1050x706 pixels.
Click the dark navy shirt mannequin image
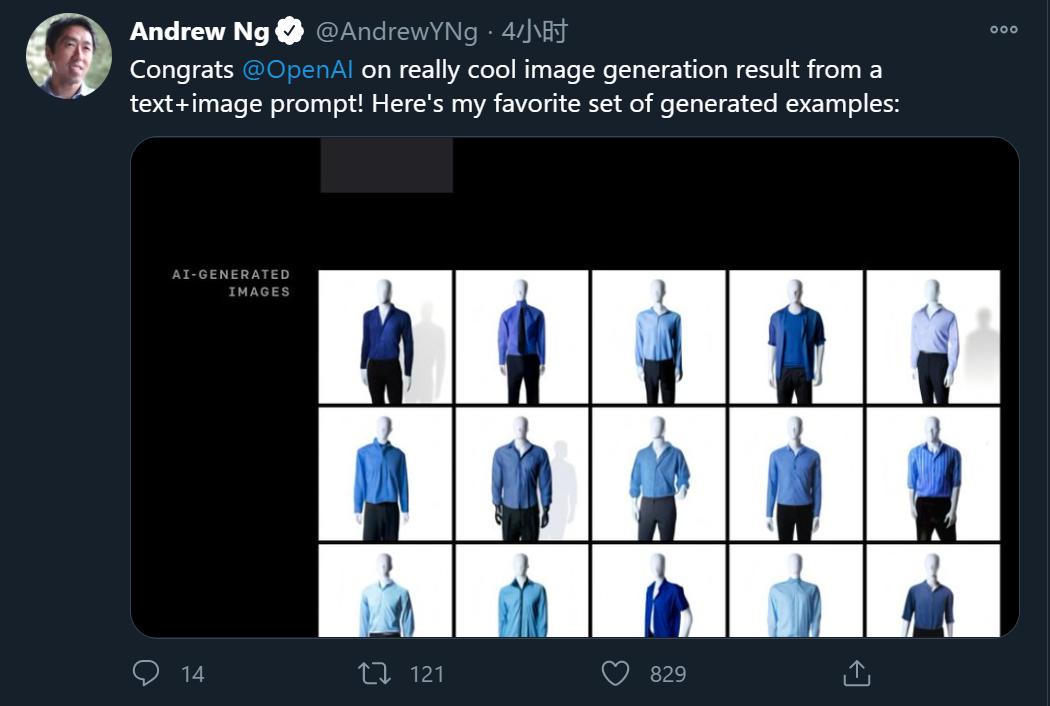click(x=385, y=337)
